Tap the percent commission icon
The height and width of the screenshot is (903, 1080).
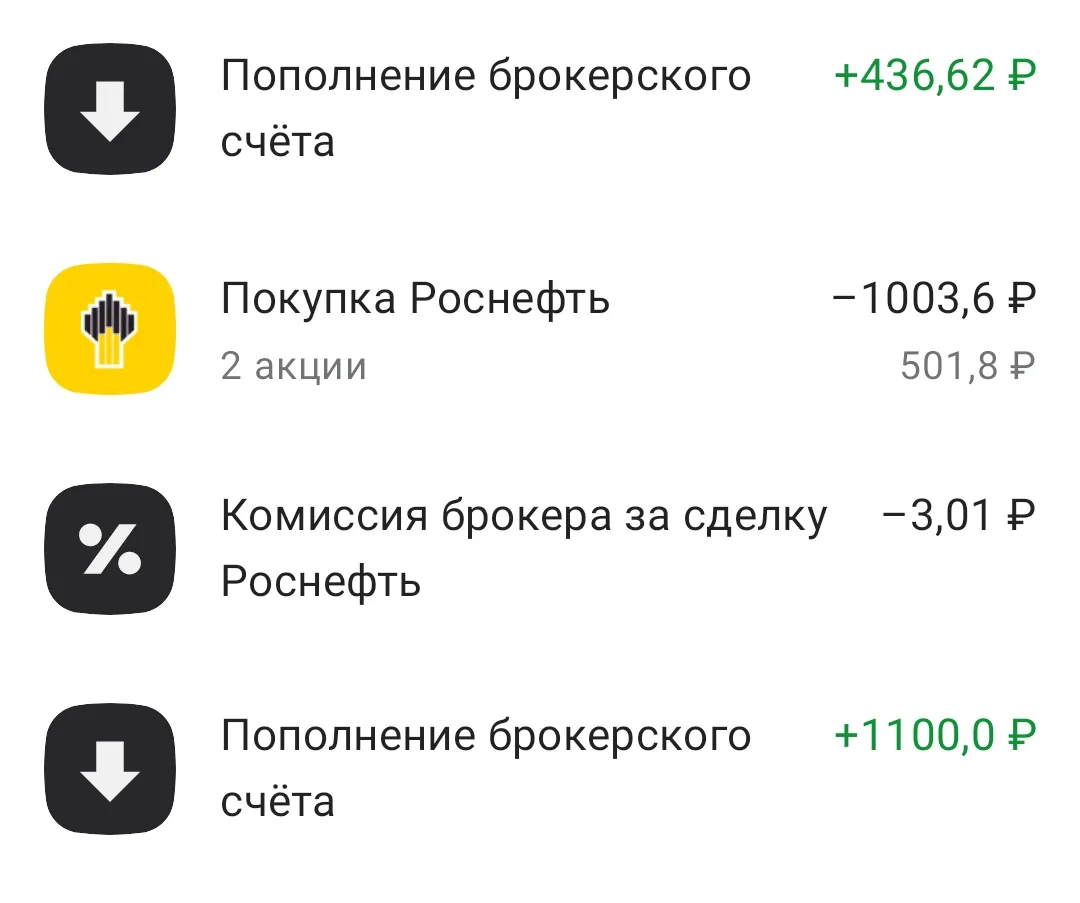point(110,549)
